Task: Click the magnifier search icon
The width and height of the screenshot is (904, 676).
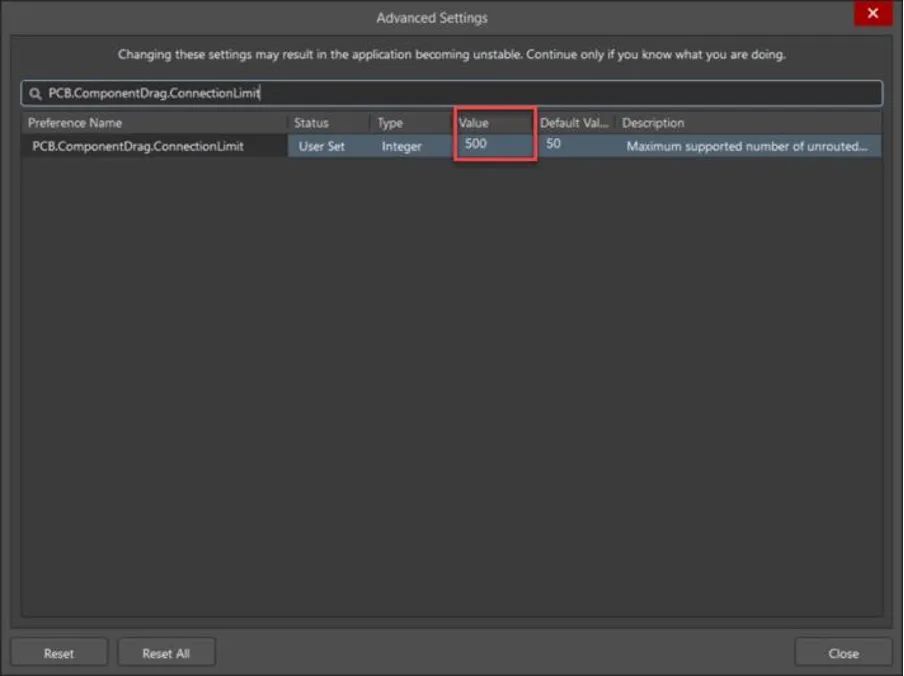Action: (35, 93)
